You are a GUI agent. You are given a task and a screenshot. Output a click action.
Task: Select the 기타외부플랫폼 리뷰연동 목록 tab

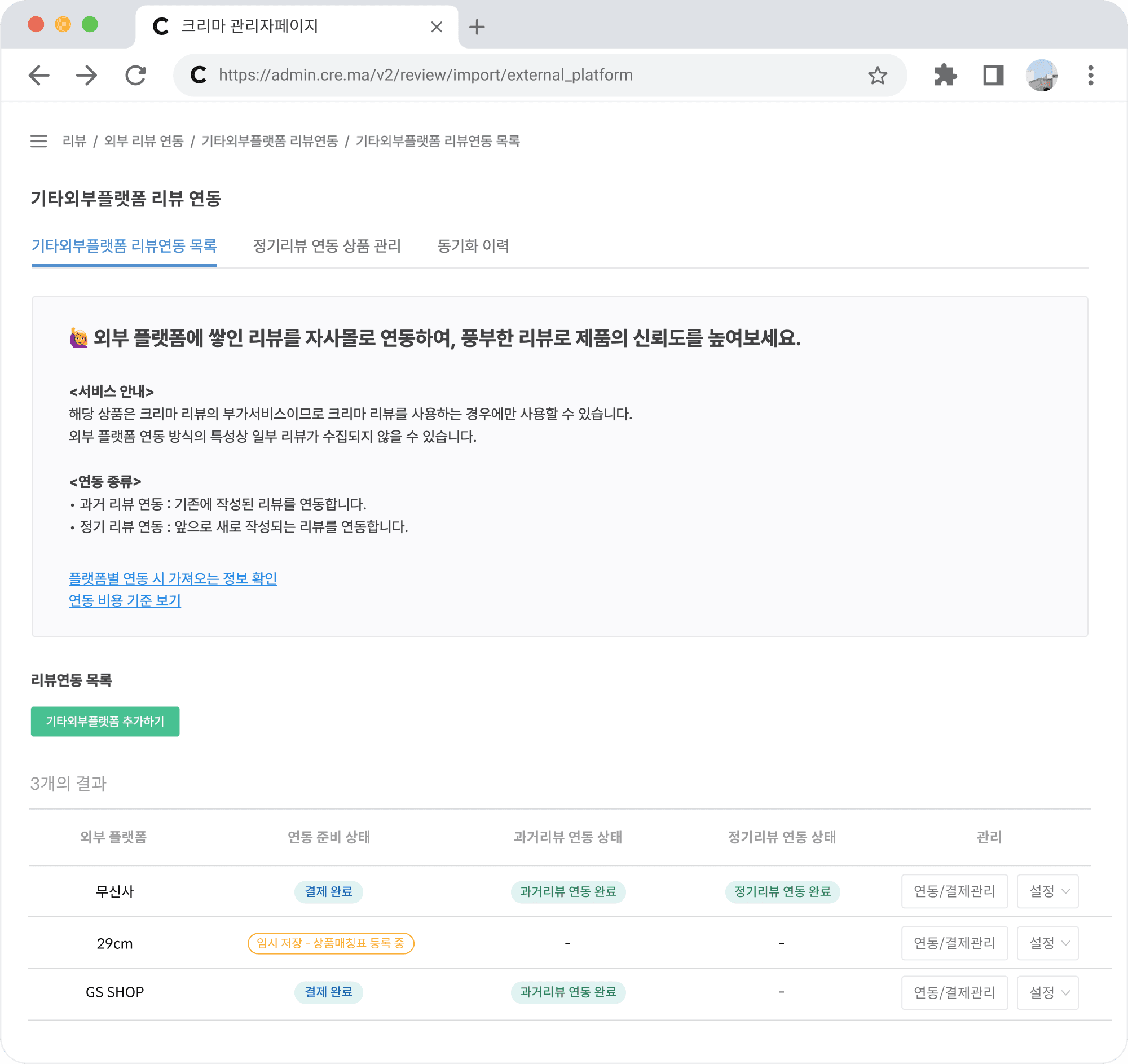pos(124,247)
